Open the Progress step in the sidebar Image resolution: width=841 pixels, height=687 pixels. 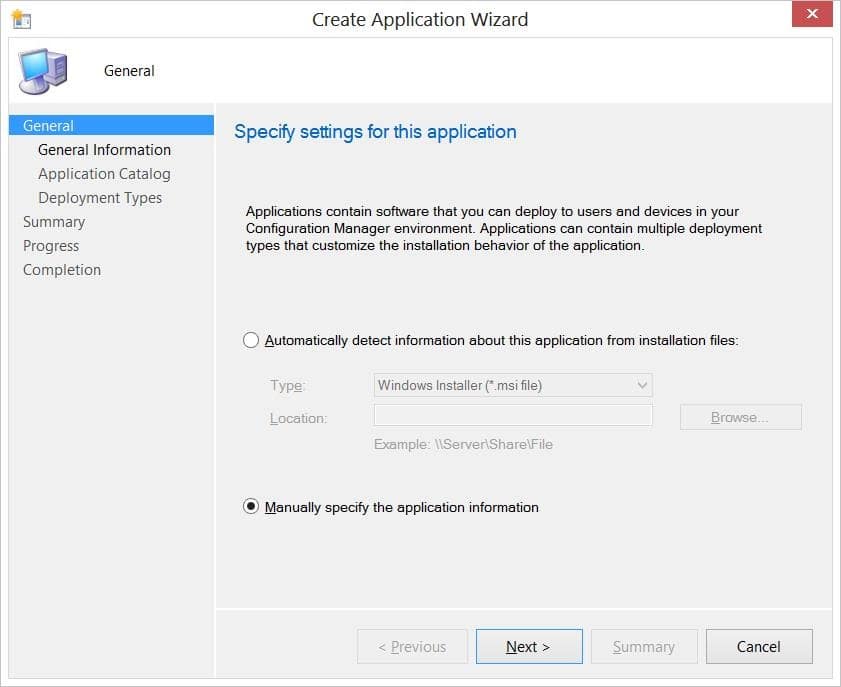pyautogui.click(x=51, y=245)
